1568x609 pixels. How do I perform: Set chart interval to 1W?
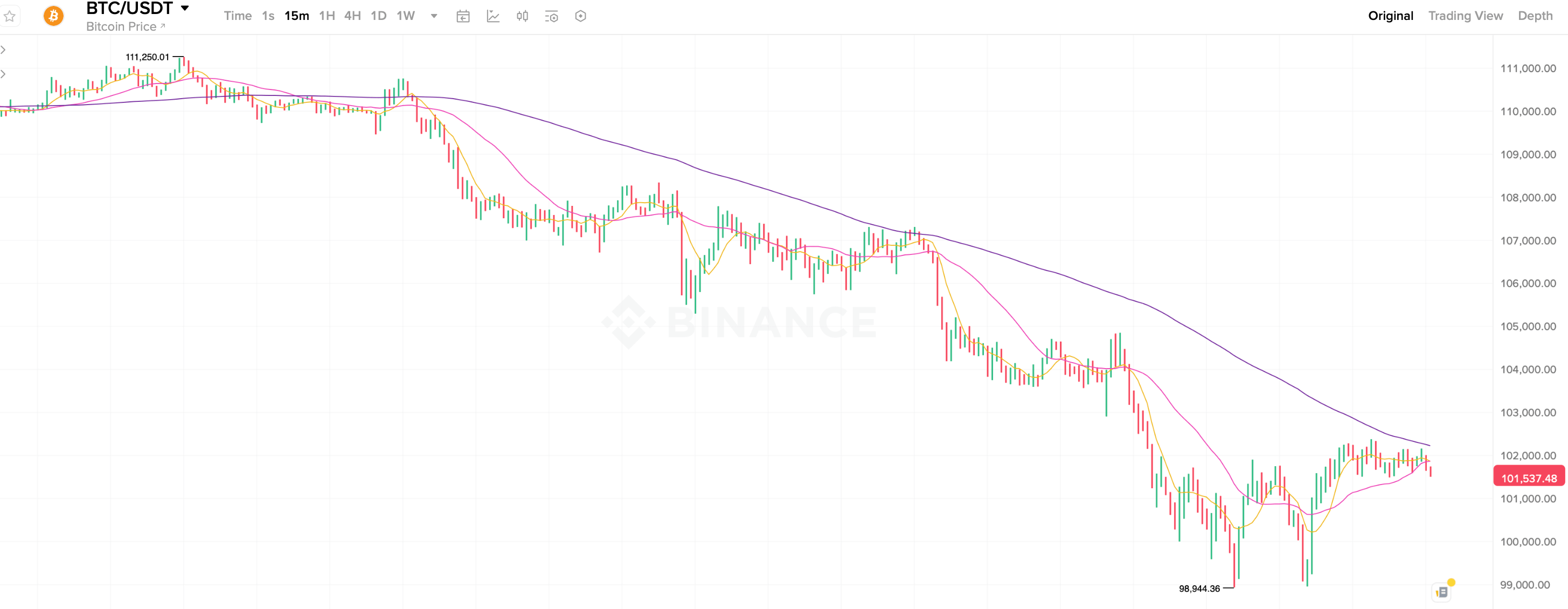[x=405, y=16]
